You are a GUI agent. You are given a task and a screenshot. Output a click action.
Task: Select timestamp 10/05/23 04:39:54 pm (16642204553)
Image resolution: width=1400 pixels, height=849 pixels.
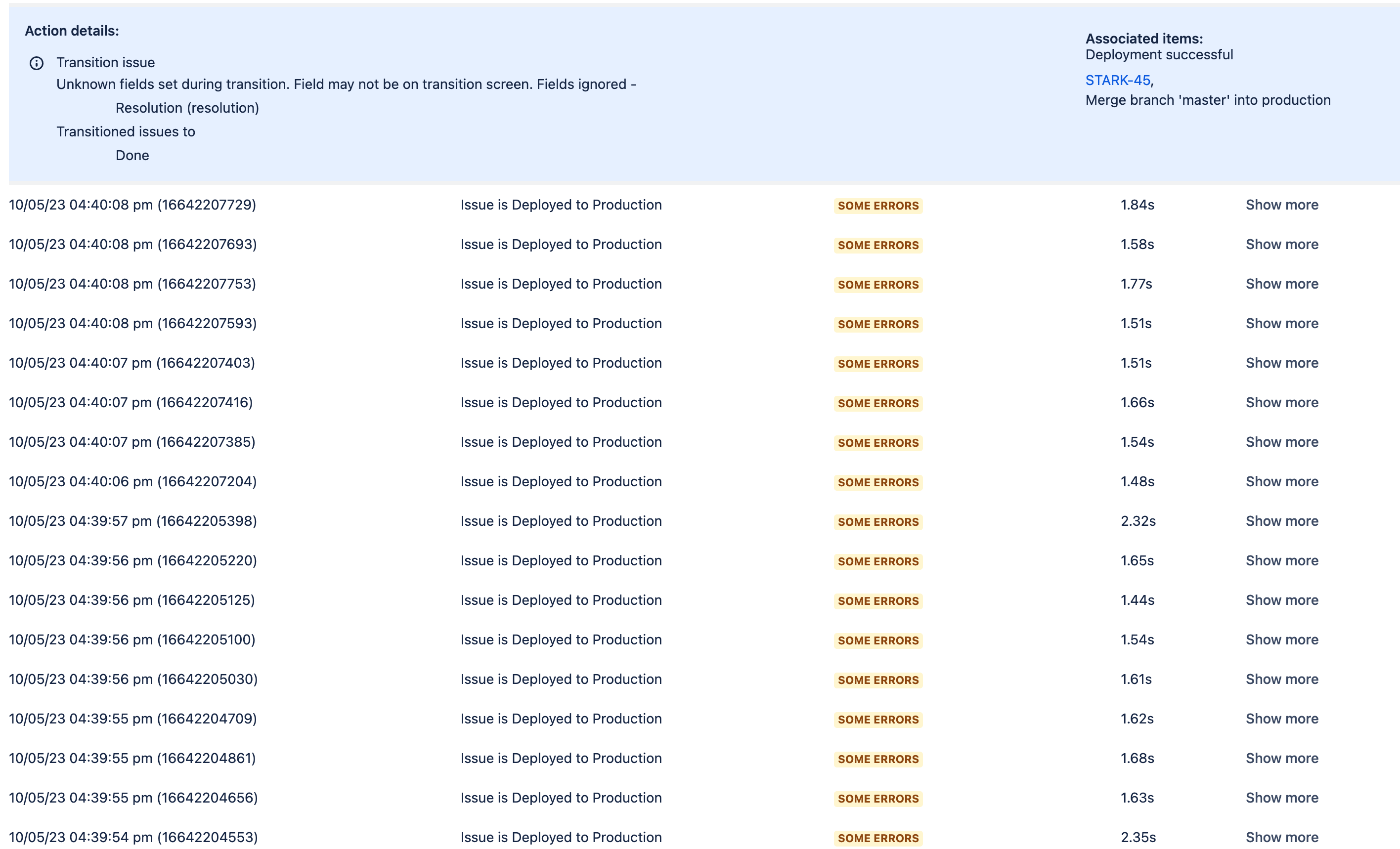click(x=133, y=837)
